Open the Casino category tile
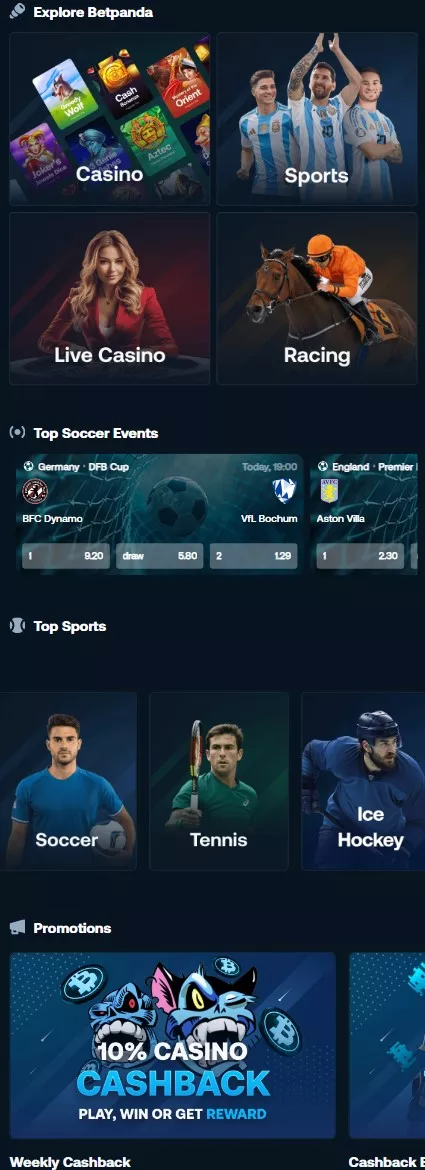Screen dimensions: 425x1170 tap(110, 119)
